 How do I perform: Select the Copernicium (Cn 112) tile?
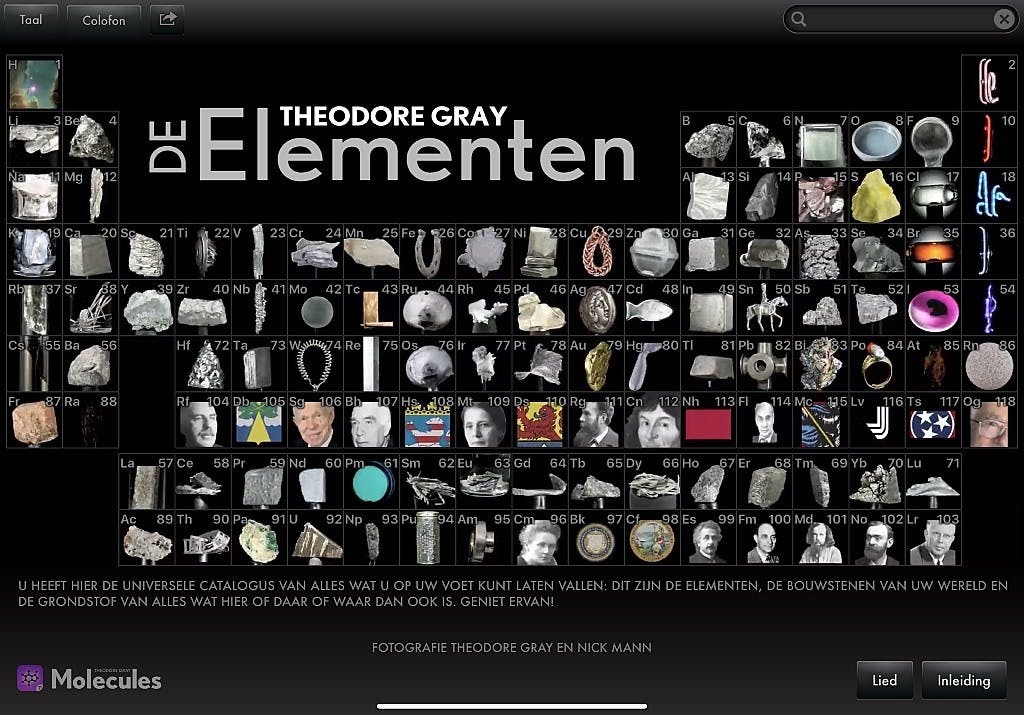(652, 420)
